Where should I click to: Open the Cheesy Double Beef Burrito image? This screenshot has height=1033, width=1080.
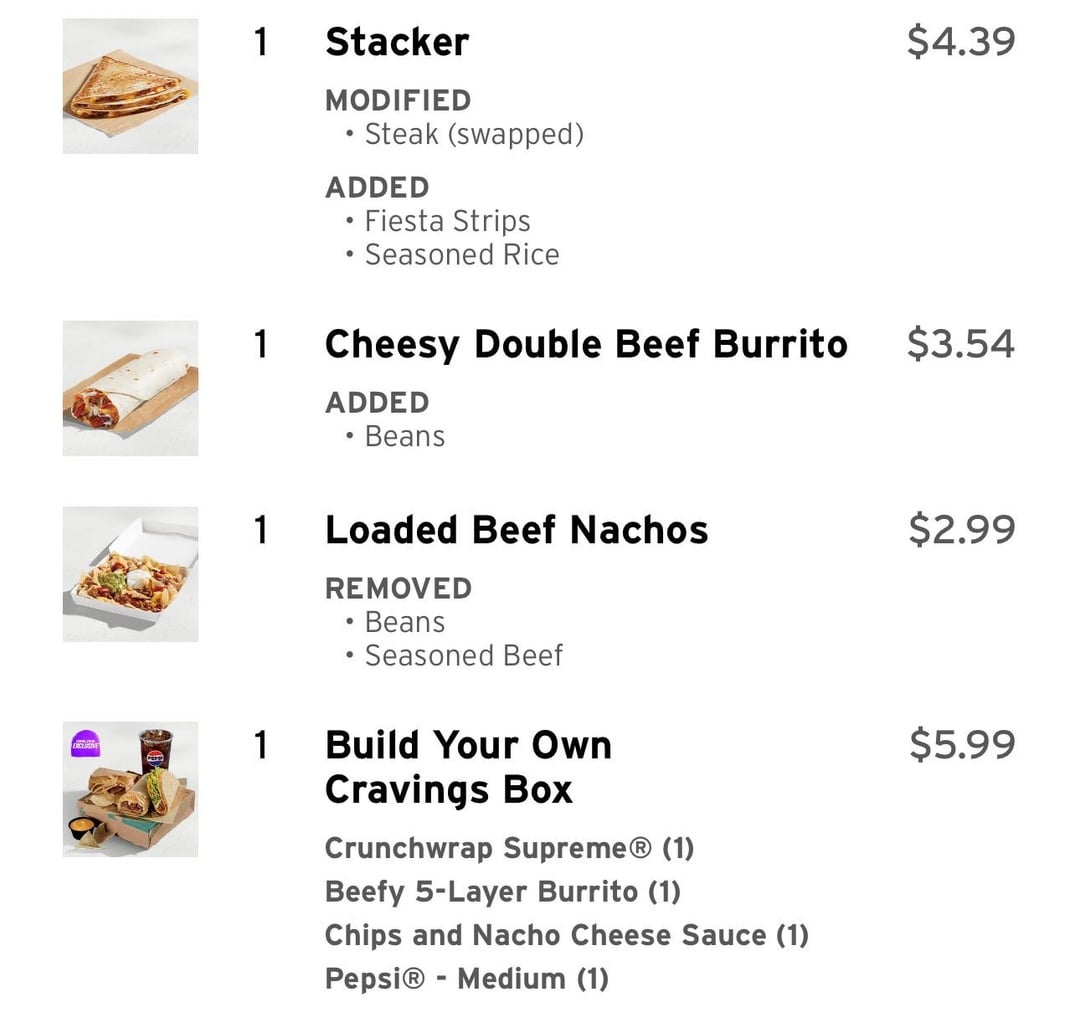click(130, 388)
